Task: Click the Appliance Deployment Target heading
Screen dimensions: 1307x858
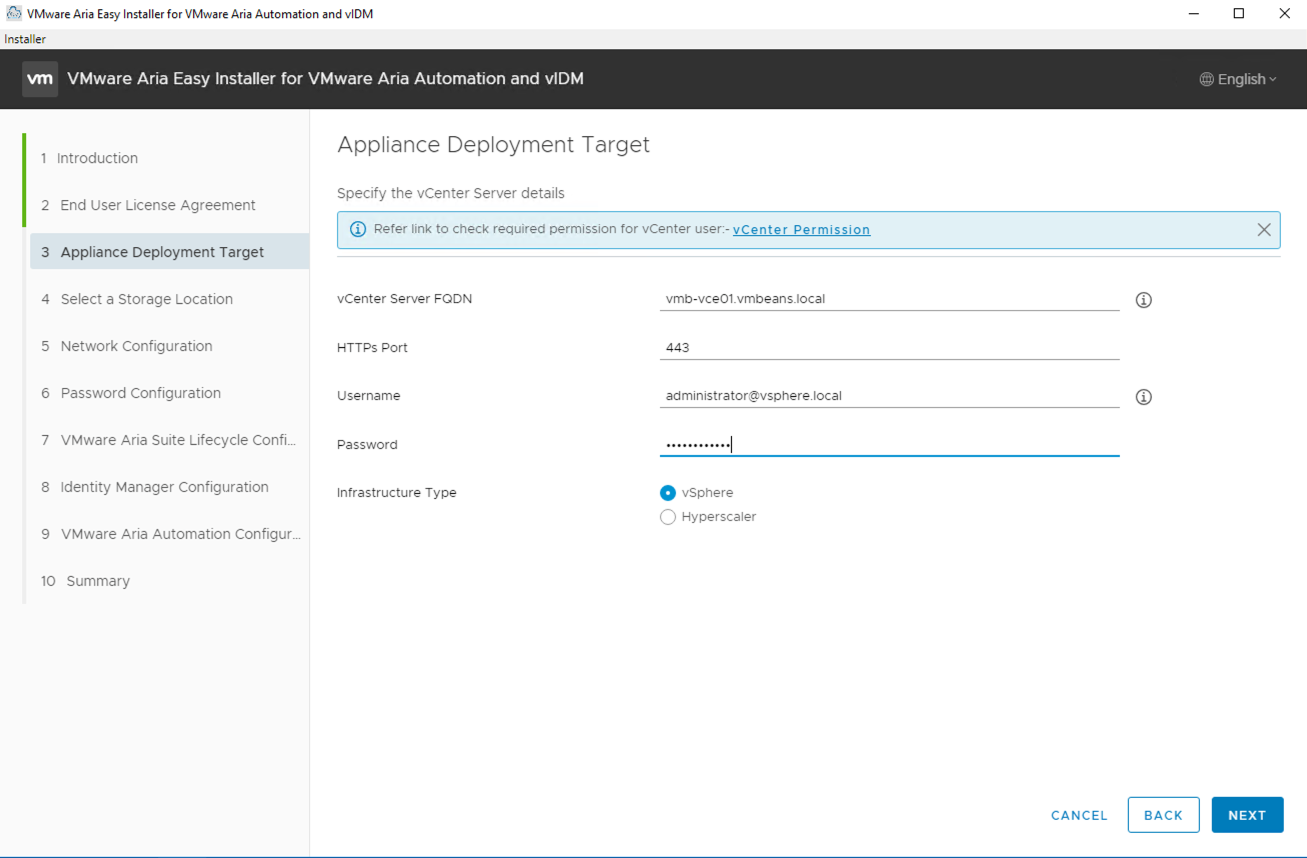Action: [x=493, y=145]
